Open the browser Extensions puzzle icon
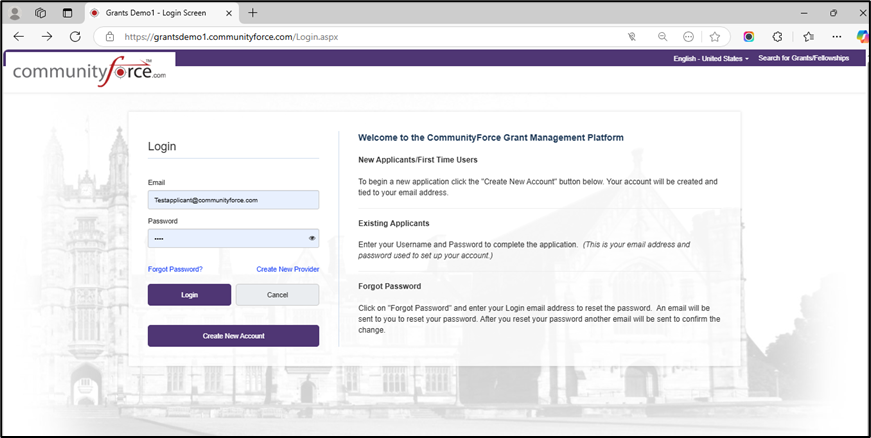Screen dimensions: 871x438 [x=778, y=37]
